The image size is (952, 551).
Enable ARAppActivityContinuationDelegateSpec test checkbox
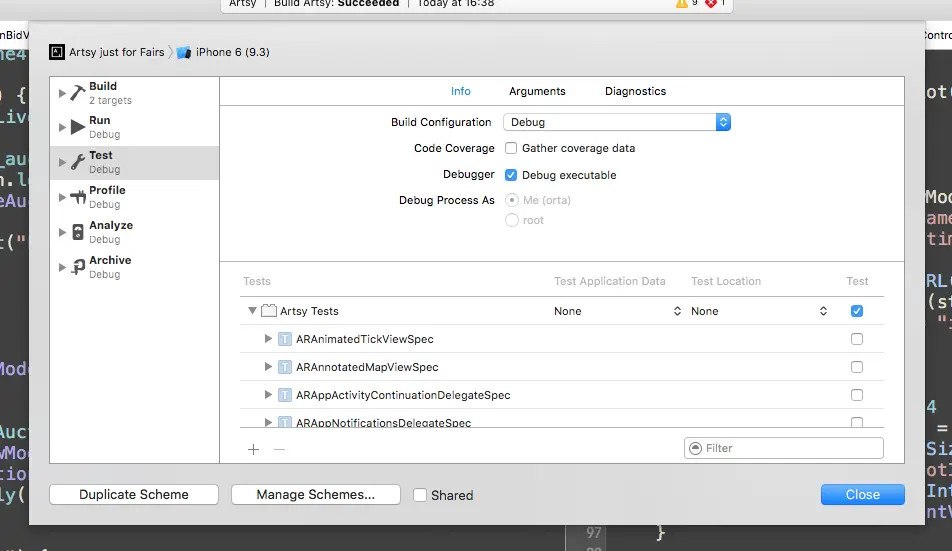[x=857, y=395]
